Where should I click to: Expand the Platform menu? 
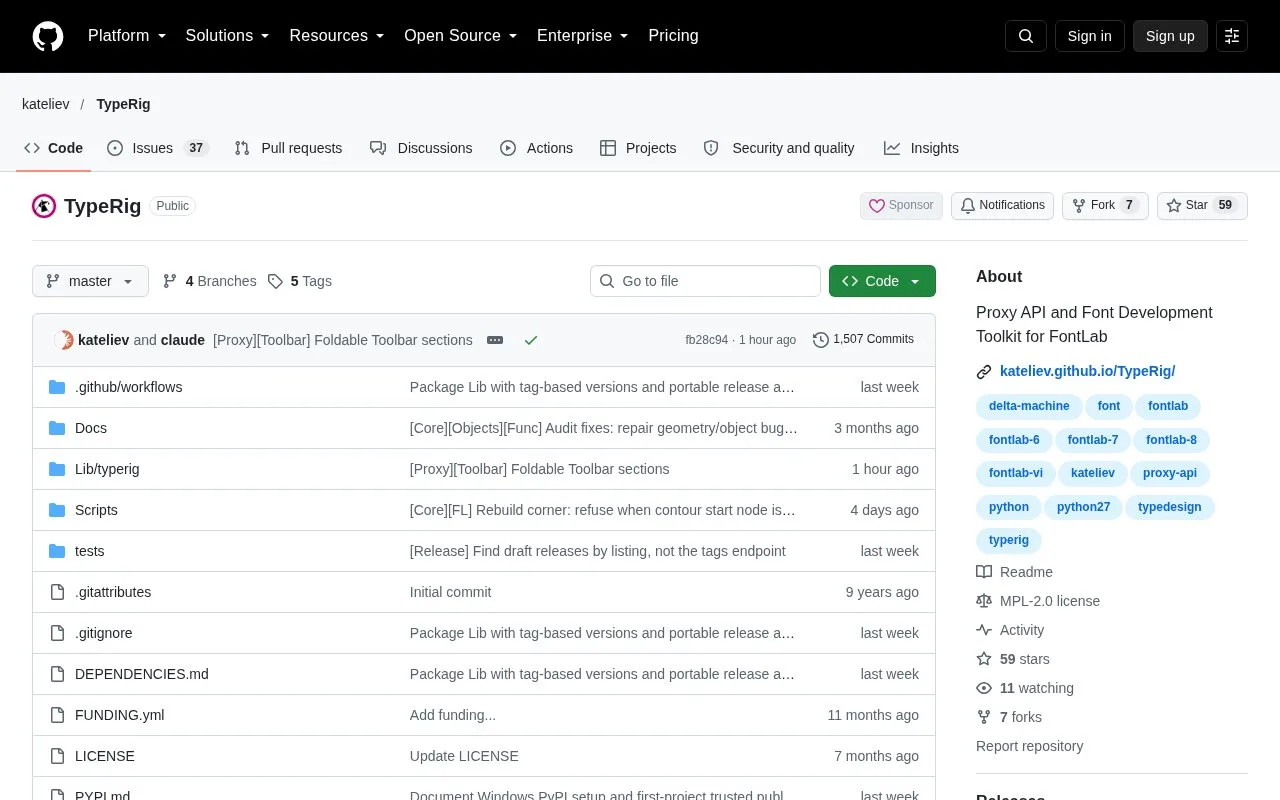tap(127, 36)
